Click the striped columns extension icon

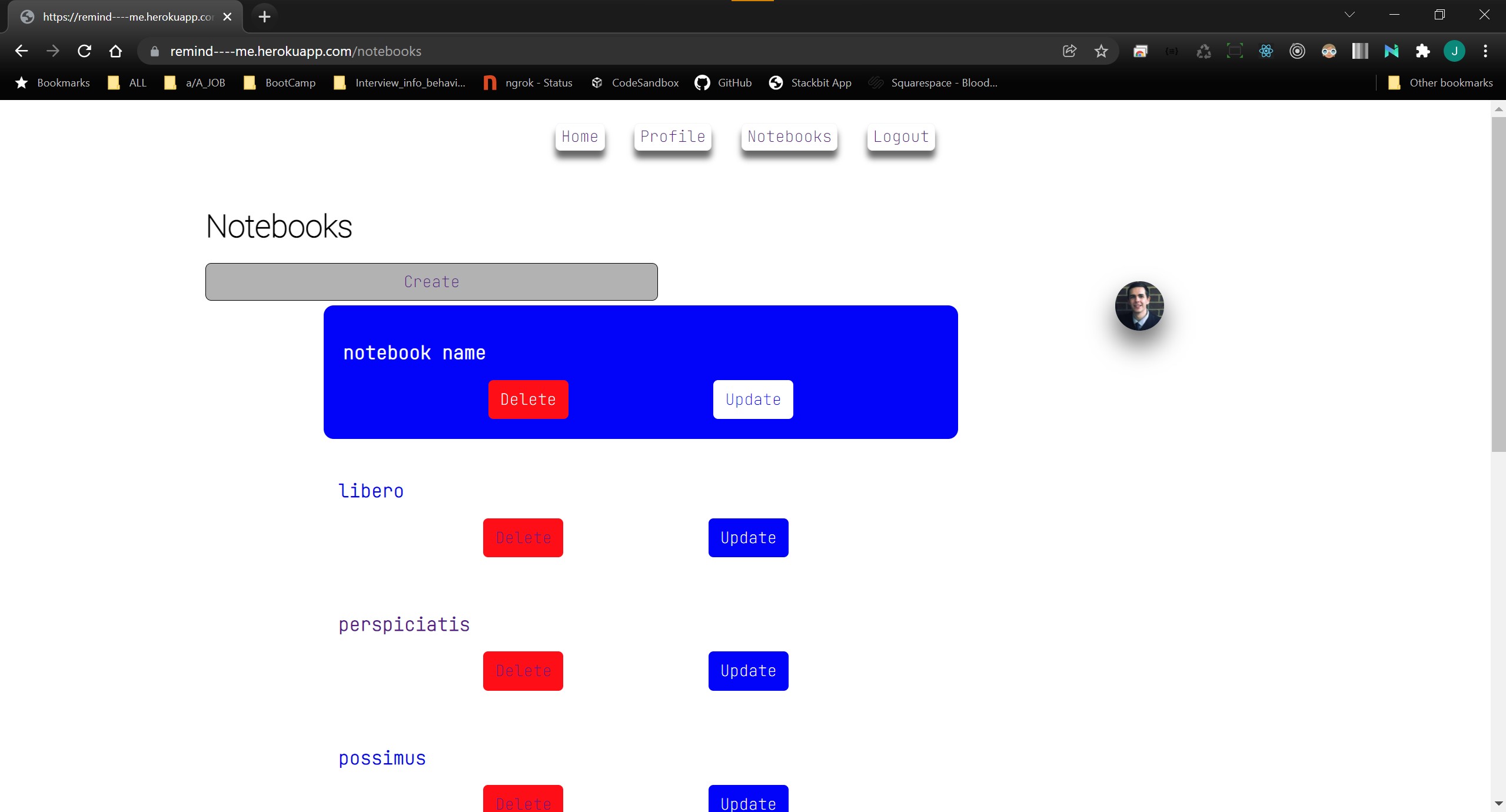click(1360, 51)
